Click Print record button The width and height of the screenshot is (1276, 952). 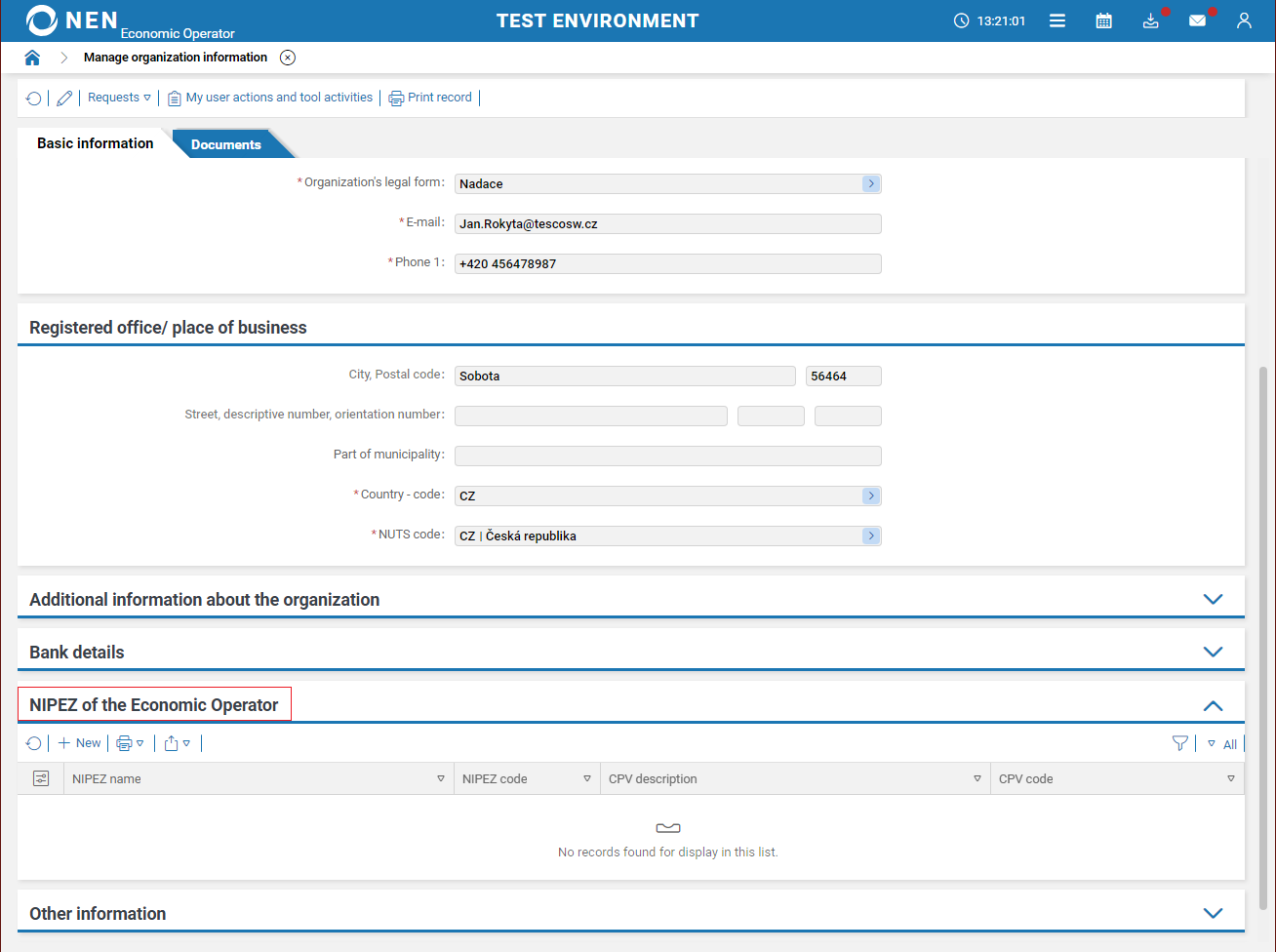tap(430, 98)
